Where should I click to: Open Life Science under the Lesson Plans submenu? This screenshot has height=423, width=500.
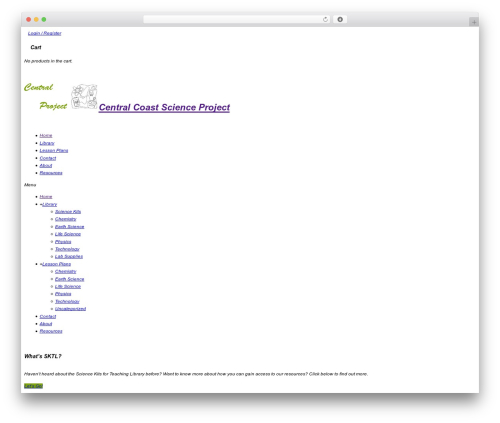[x=68, y=286]
